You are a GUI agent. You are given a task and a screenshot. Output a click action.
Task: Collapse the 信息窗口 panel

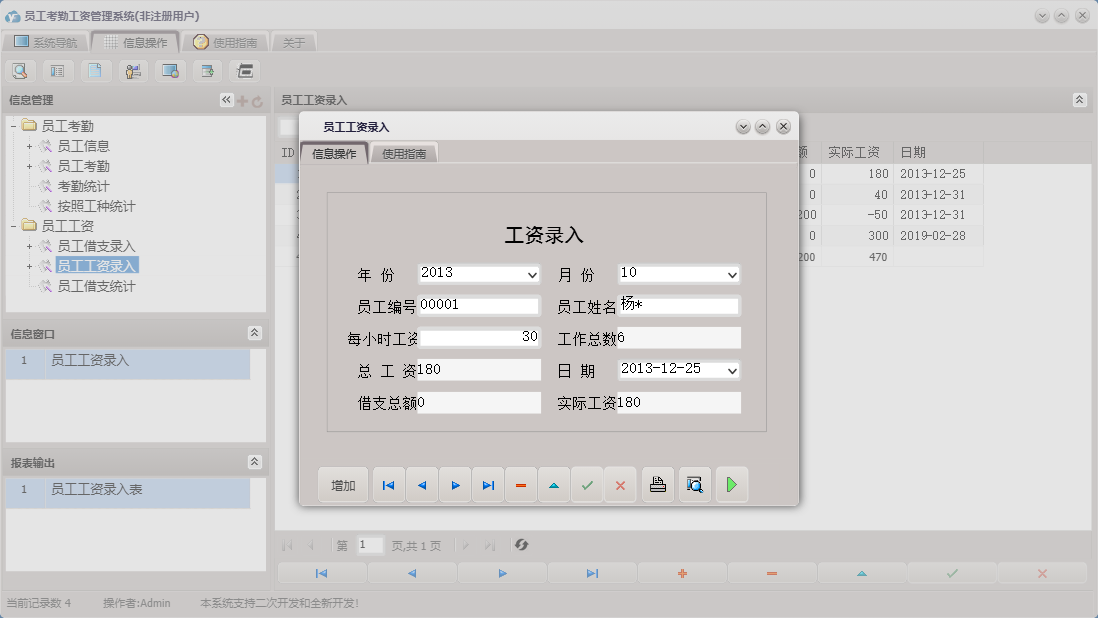256,333
